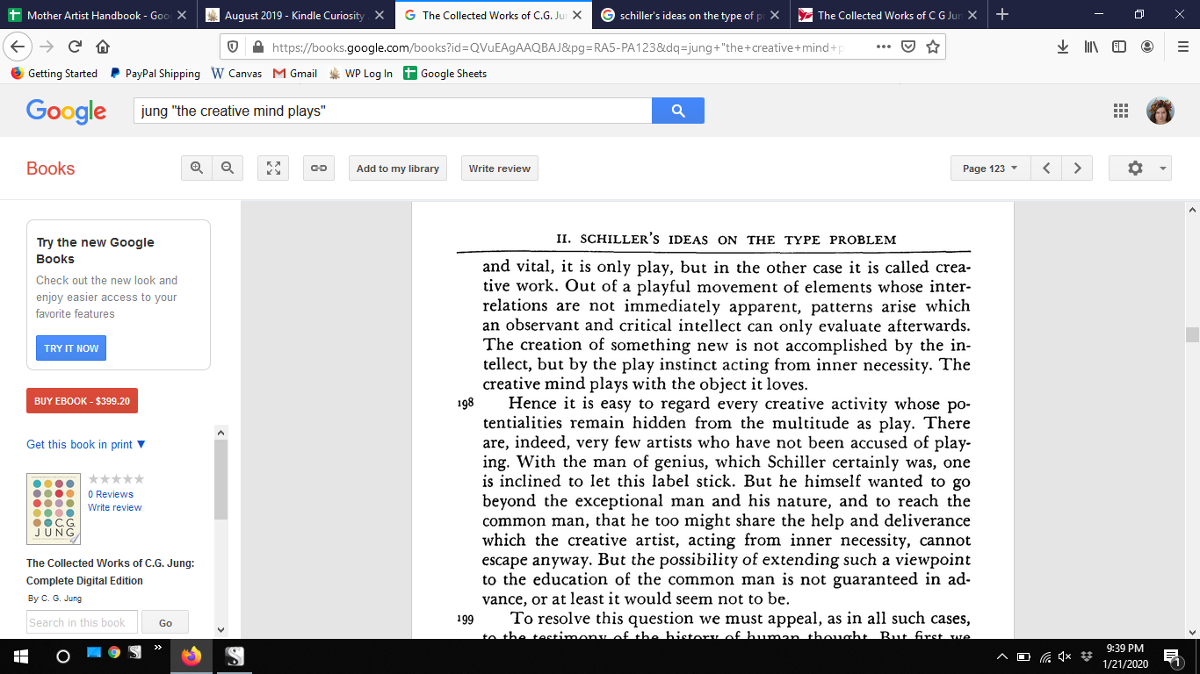Click the page vertical scrollbar thumb
Screen dimensions: 1200x674
click(1192, 335)
